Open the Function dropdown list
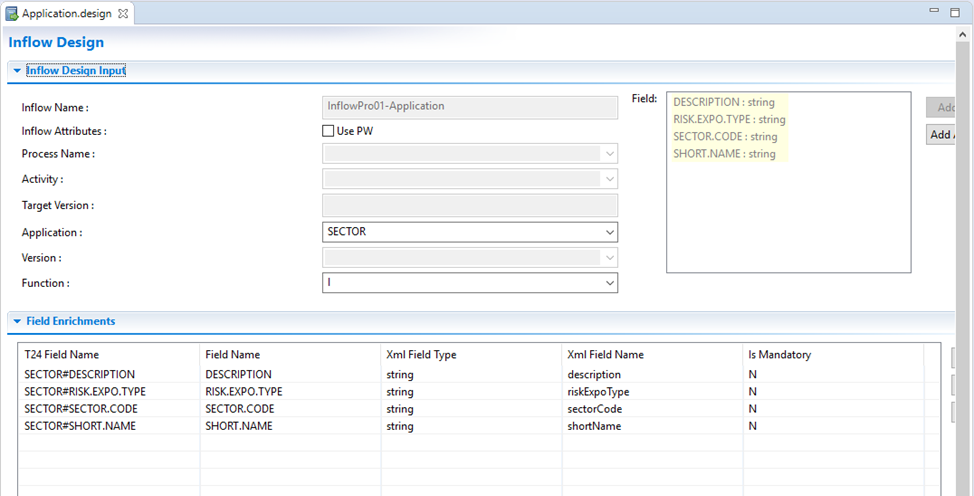Image resolution: width=974 pixels, height=496 pixels. click(x=609, y=284)
